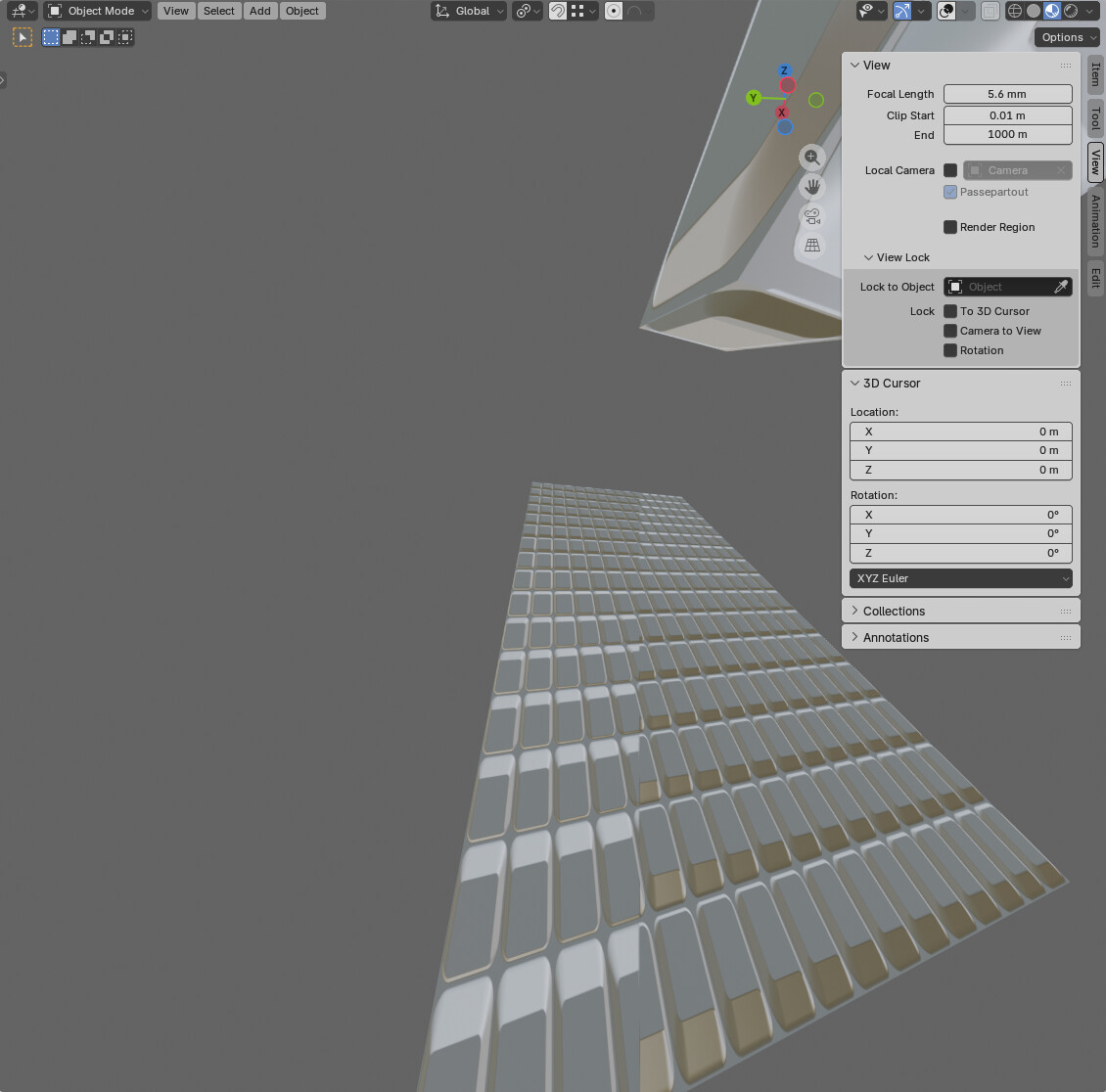Open the Select menu
Image resolution: width=1106 pixels, height=1092 pixels.
click(218, 11)
